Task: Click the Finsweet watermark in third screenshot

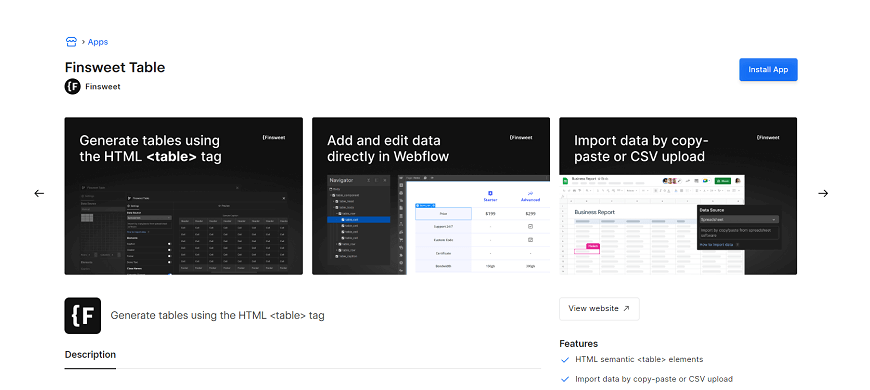Action: click(768, 138)
